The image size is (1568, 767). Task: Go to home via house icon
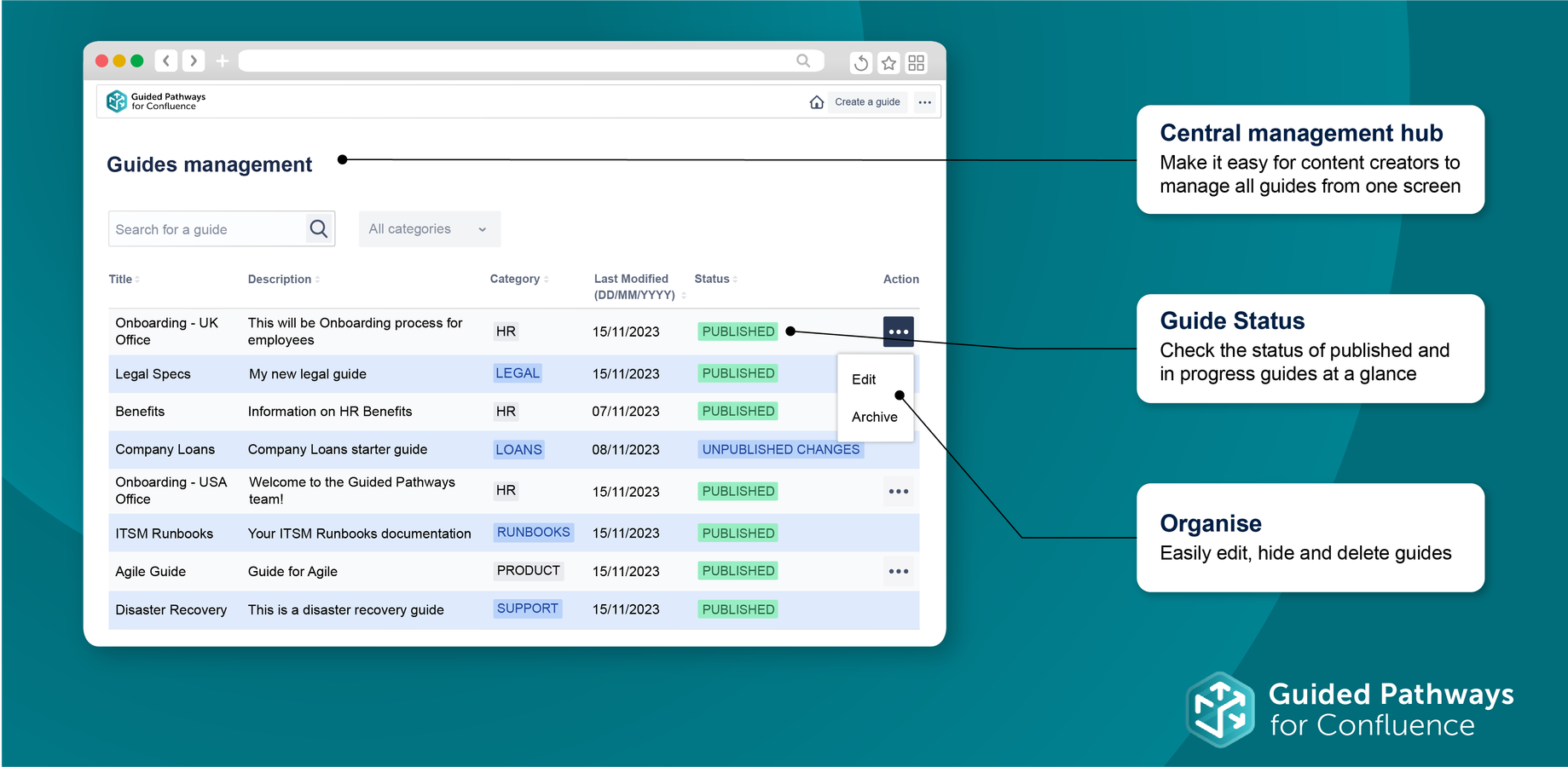click(817, 102)
